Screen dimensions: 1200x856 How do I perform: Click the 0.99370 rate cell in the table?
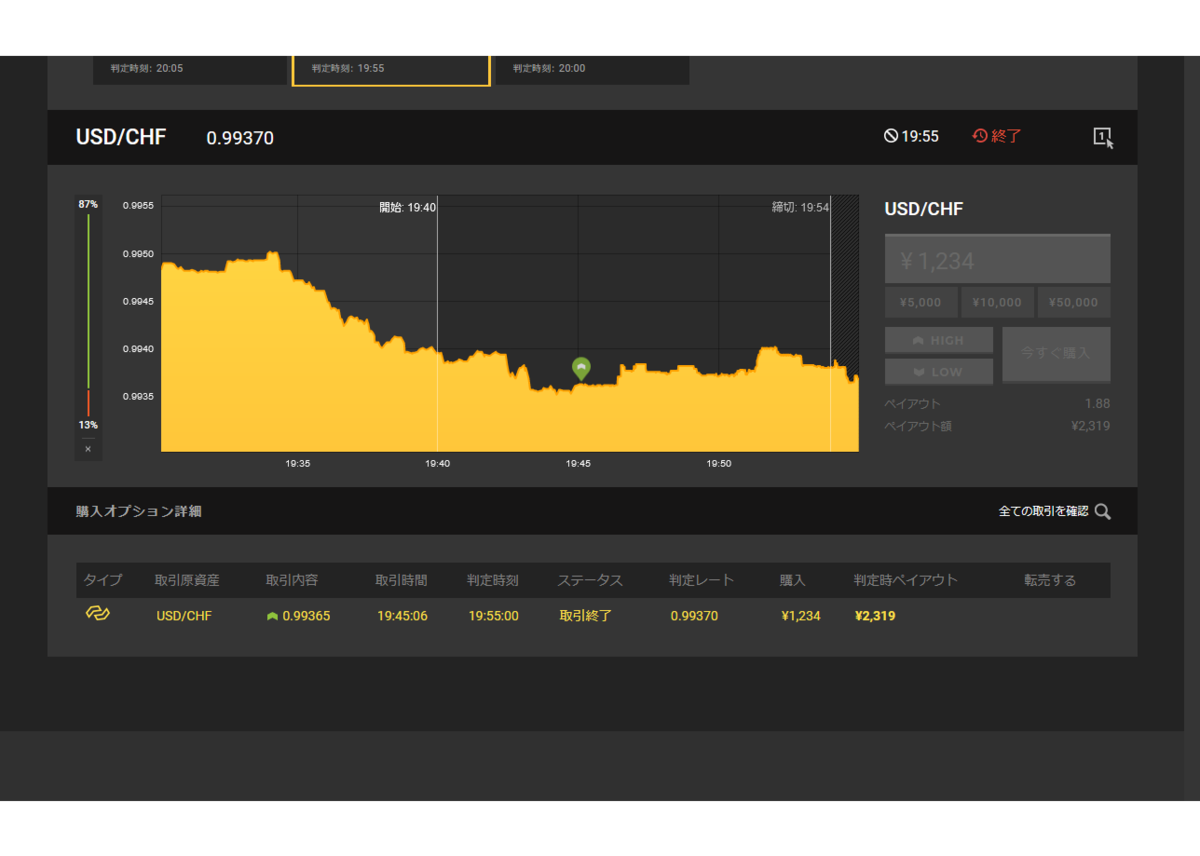[694, 616]
